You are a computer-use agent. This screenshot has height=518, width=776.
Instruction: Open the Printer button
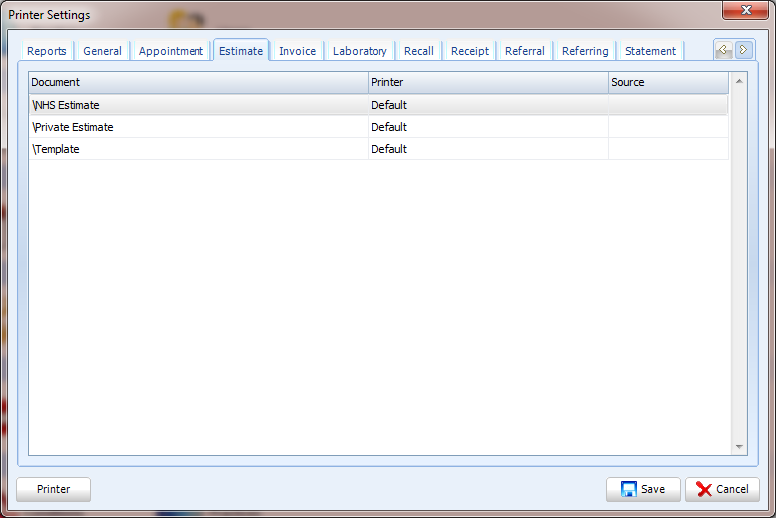(x=53, y=489)
